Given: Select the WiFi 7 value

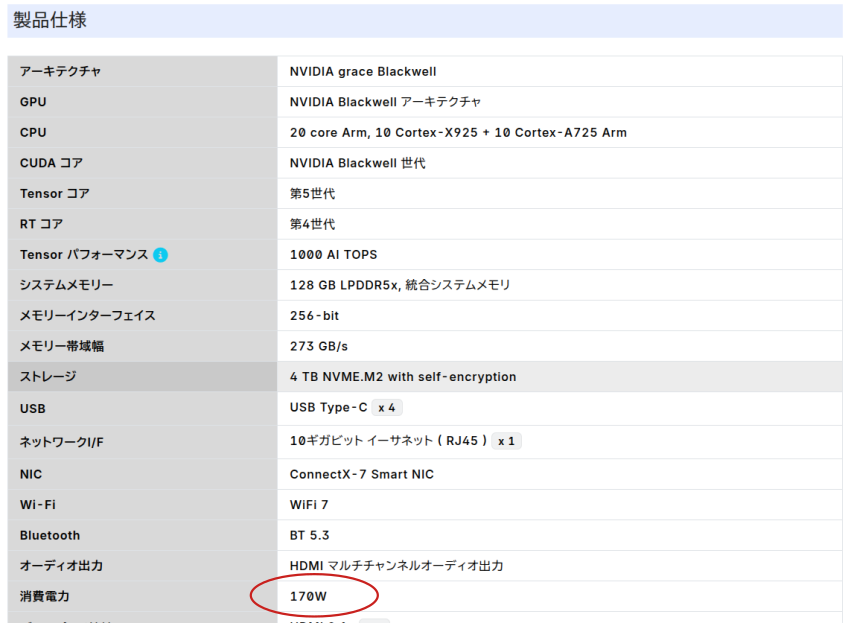Looking at the screenshot, I should point(309,505).
